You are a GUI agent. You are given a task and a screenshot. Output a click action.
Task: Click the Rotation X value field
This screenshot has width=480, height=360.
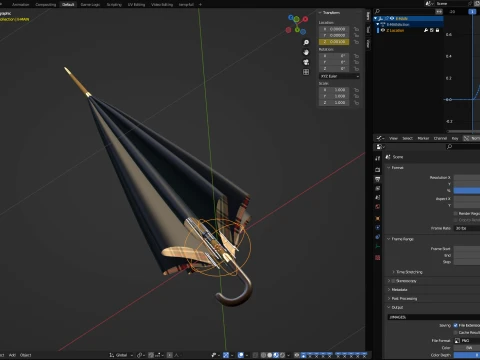(334, 56)
